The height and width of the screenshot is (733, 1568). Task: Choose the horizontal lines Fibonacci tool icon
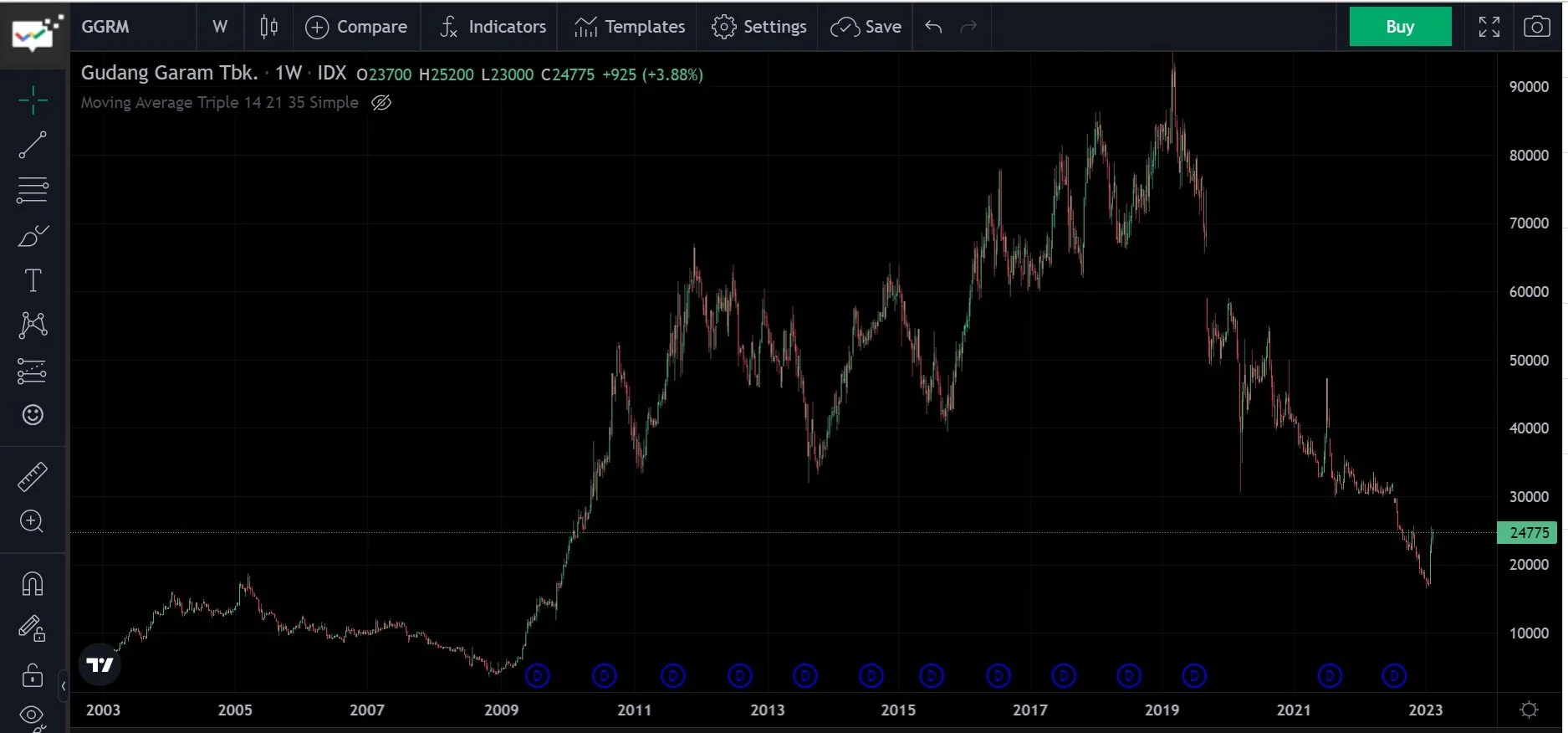[33, 190]
